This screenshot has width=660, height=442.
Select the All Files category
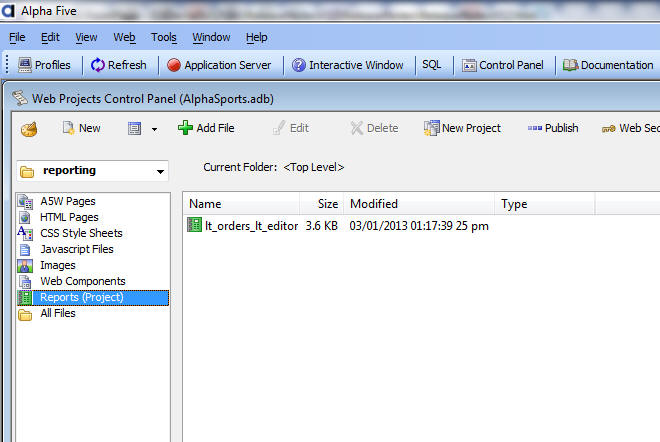click(x=58, y=314)
